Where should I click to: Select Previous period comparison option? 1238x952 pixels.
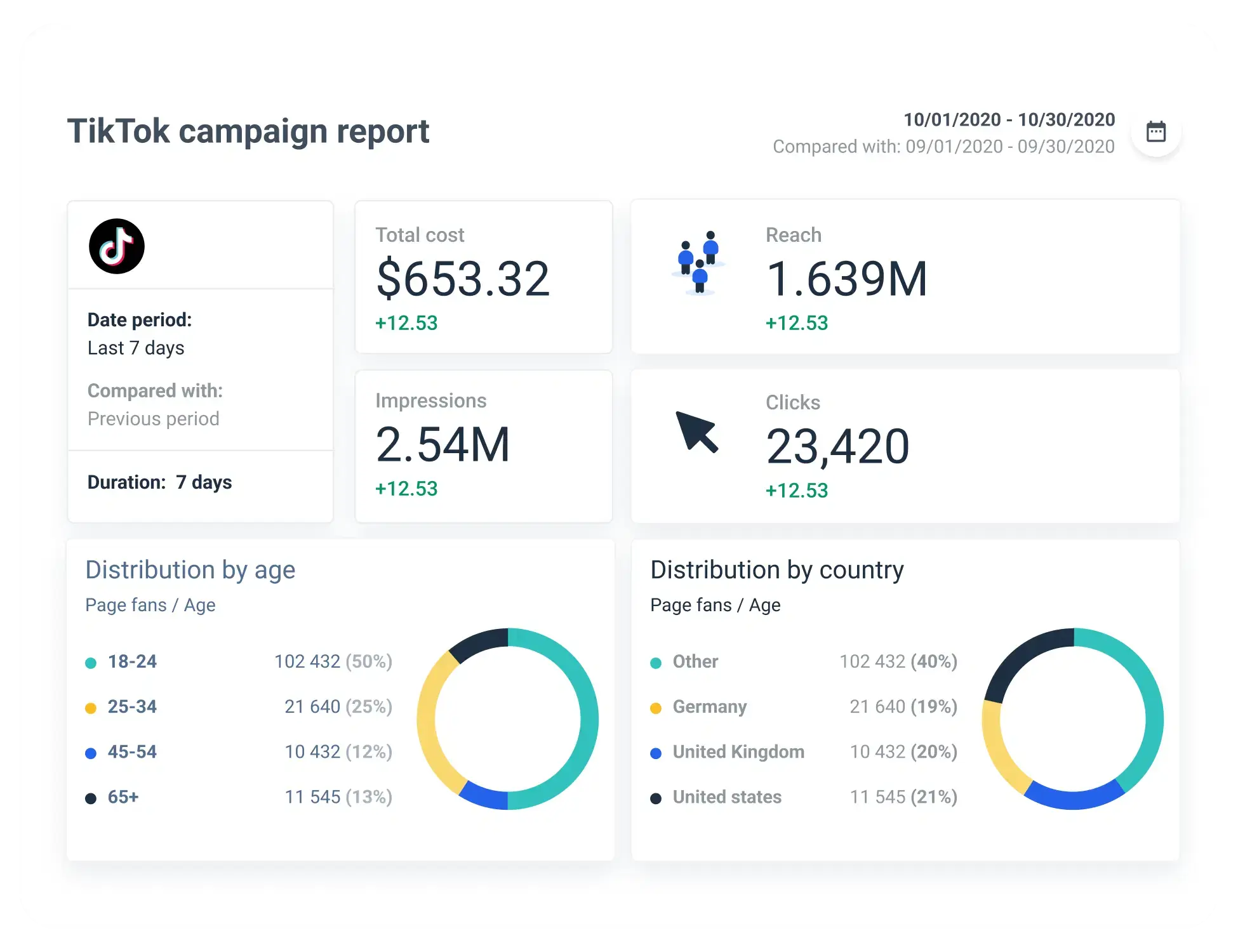click(x=153, y=419)
